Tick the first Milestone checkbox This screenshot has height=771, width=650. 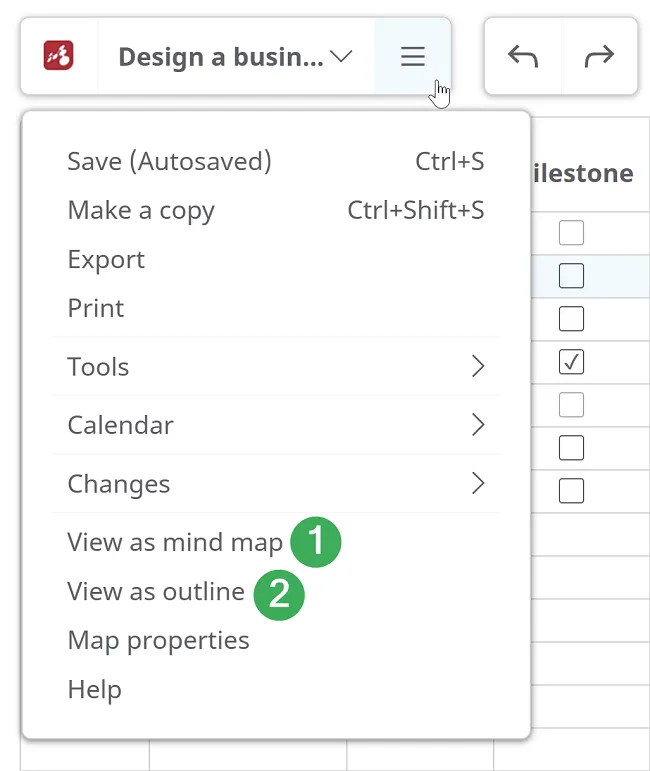(571, 233)
